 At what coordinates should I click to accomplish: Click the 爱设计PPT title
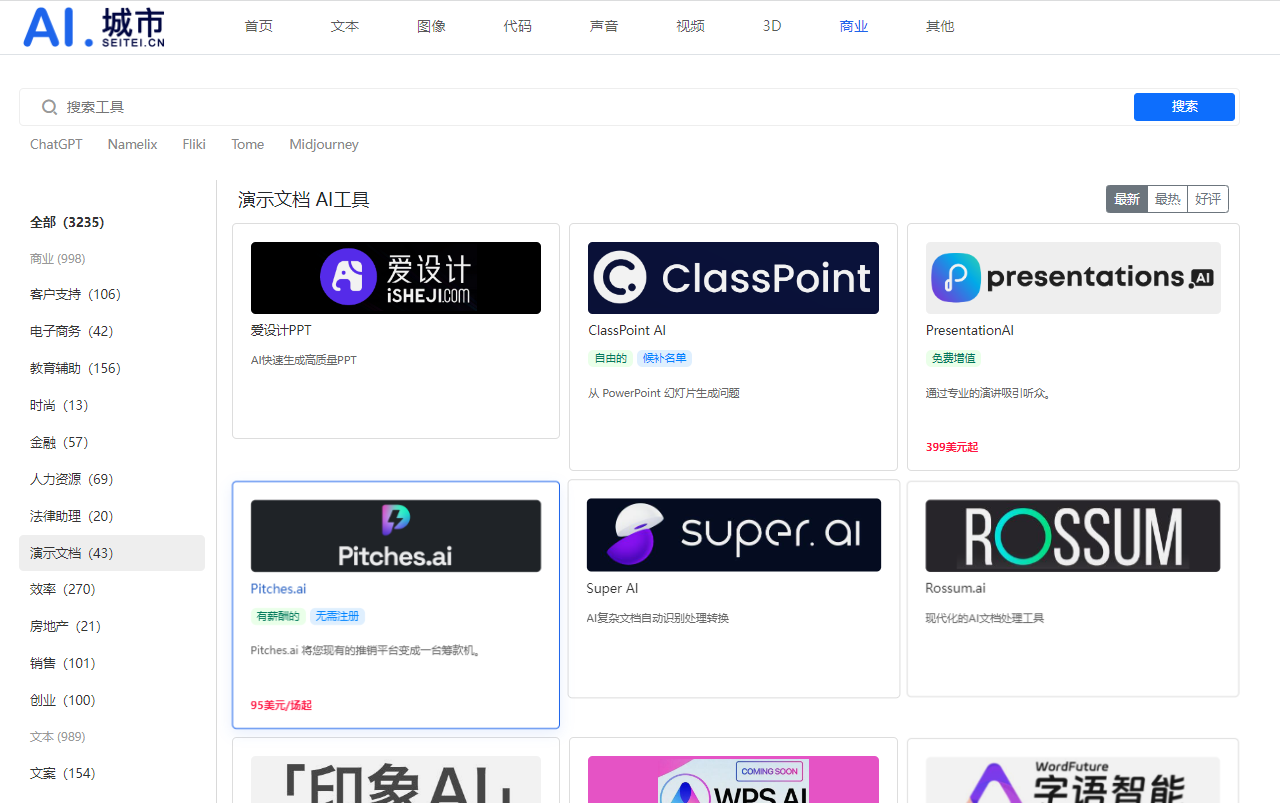pos(281,330)
